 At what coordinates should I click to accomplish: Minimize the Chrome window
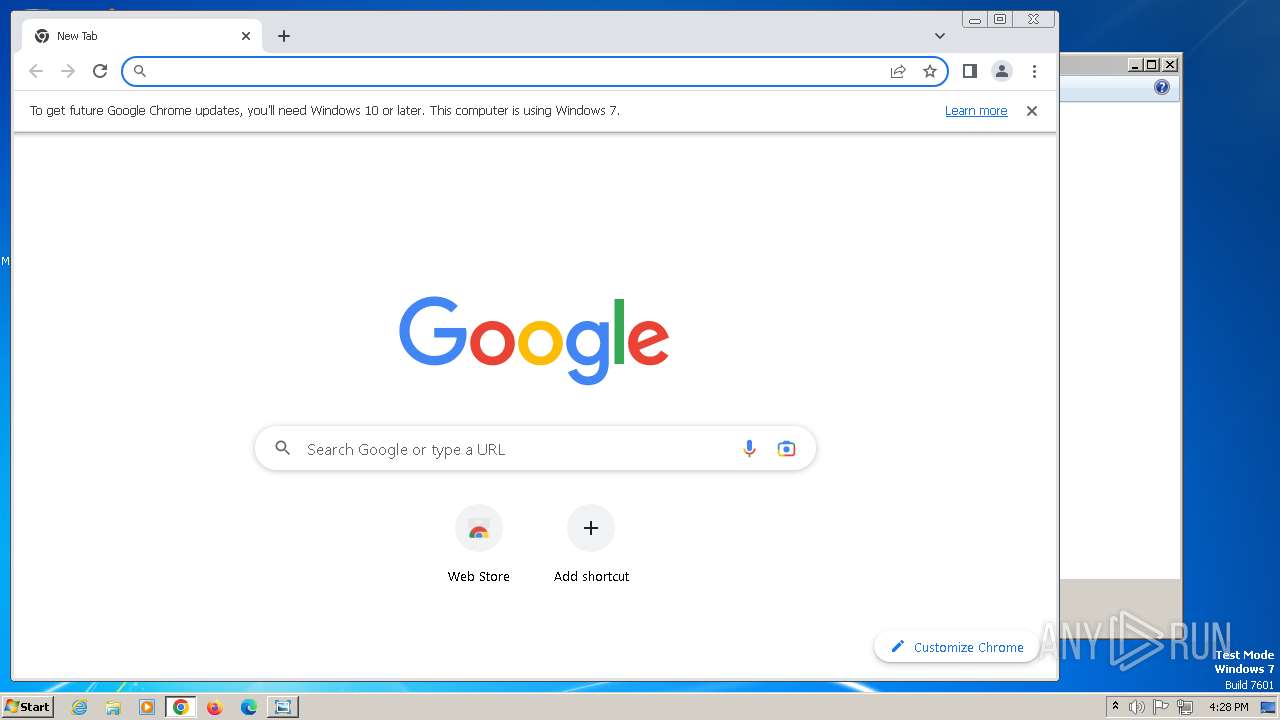tap(975, 19)
